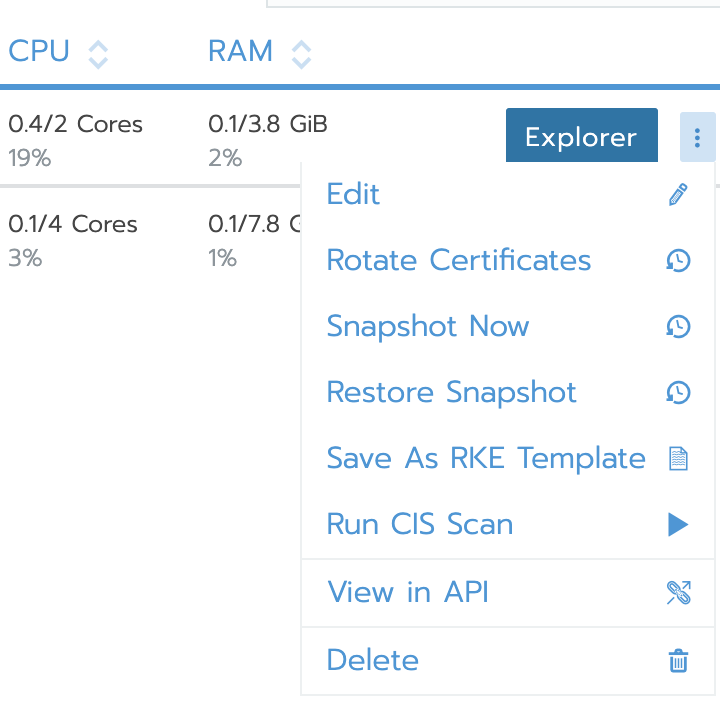720x712 pixels.
Task: Click the '0.1/3.8 GiB' RAM value
Action: [268, 124]
